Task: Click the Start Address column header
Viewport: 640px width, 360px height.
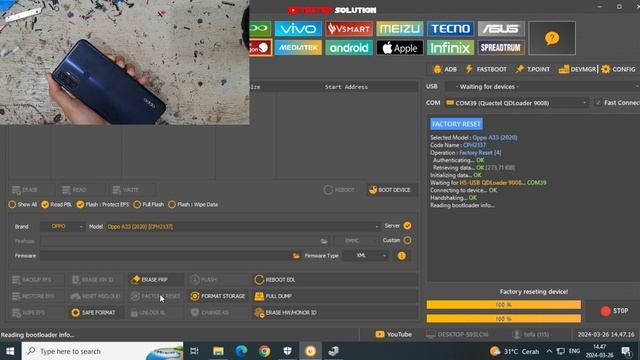Action: coord(346,87)
